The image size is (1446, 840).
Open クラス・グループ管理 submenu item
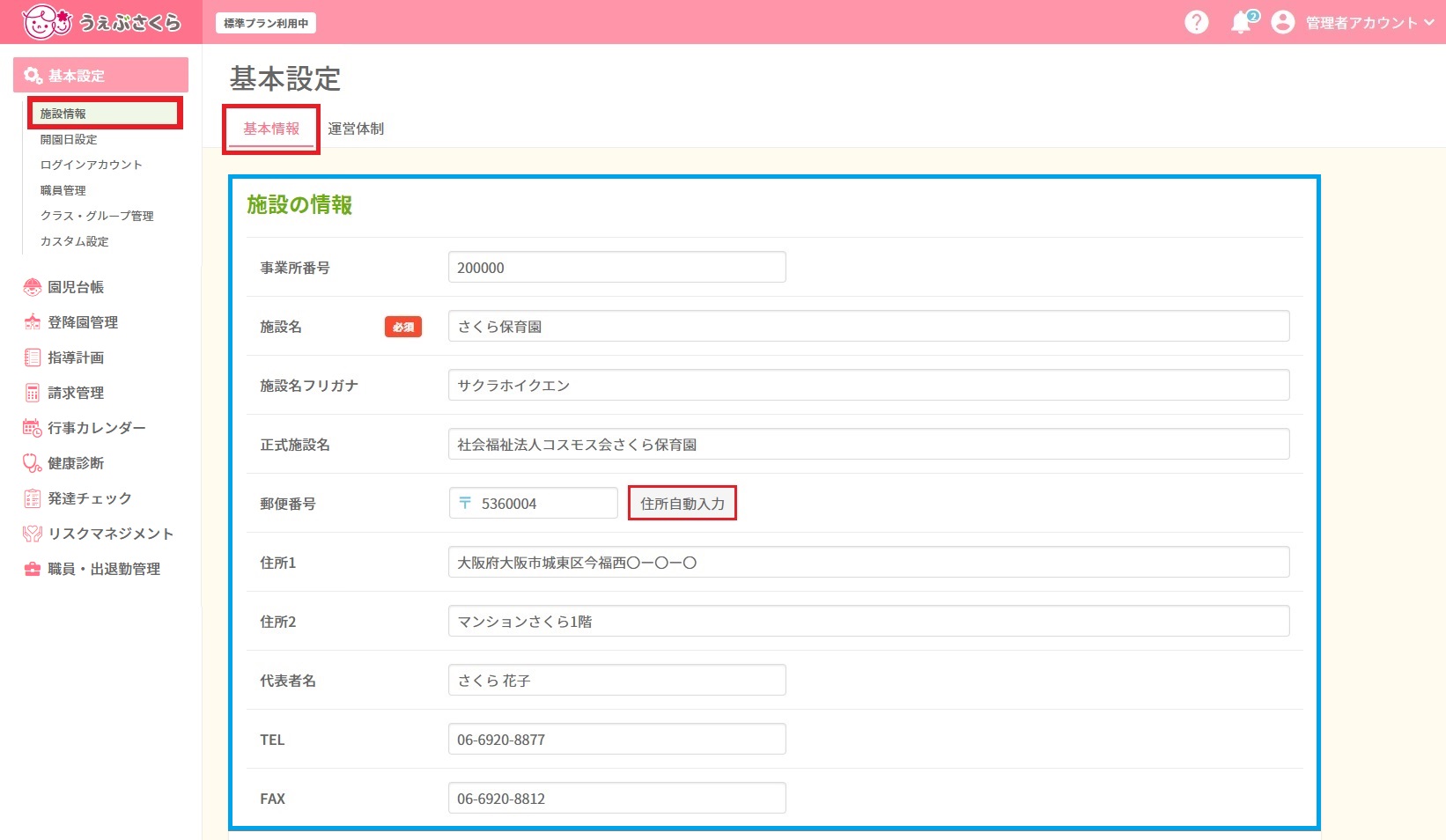(x=97, y=216)
